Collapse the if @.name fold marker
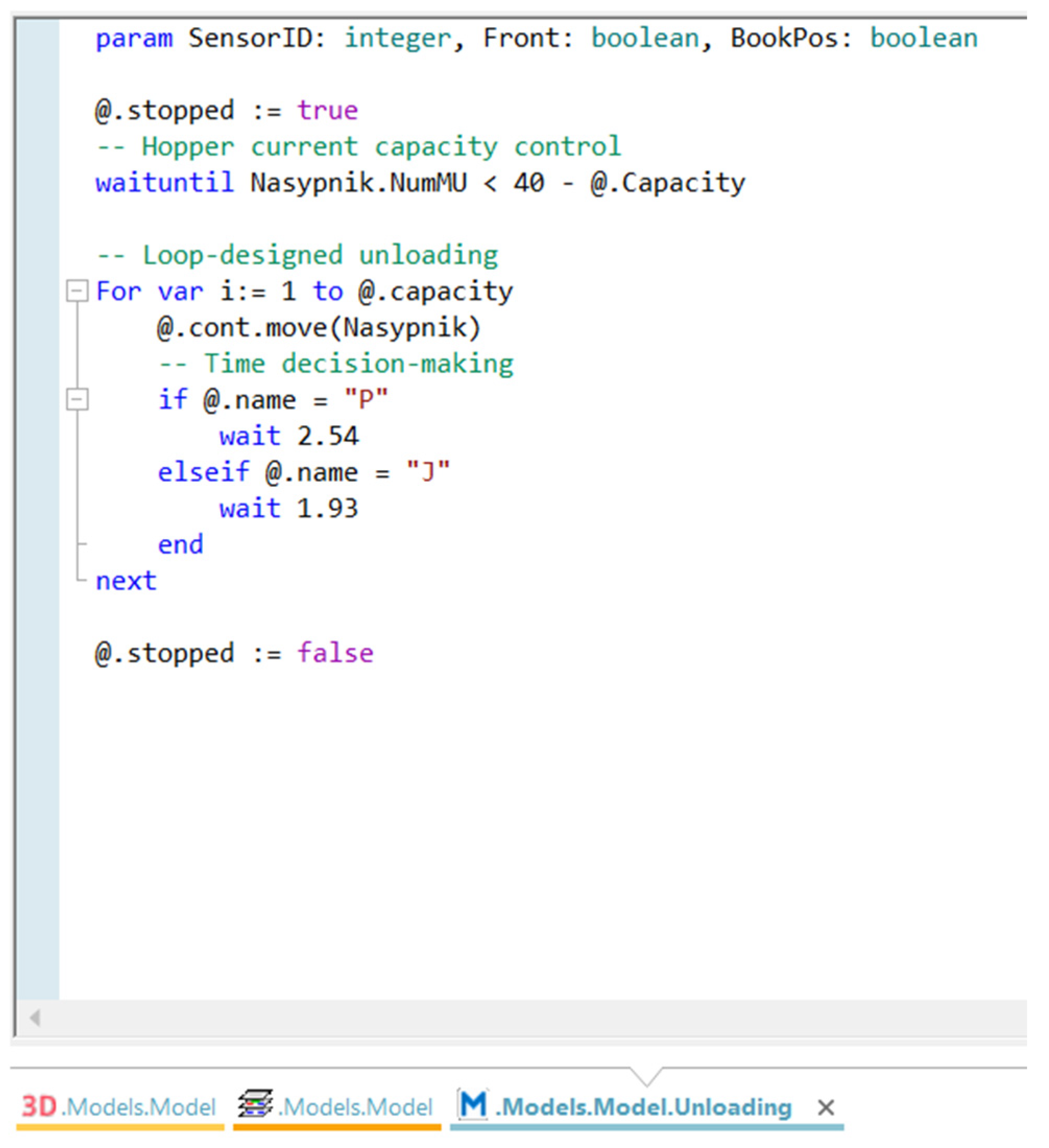Viewport: 1049px width, 1148px height. [x=77, y=399]
